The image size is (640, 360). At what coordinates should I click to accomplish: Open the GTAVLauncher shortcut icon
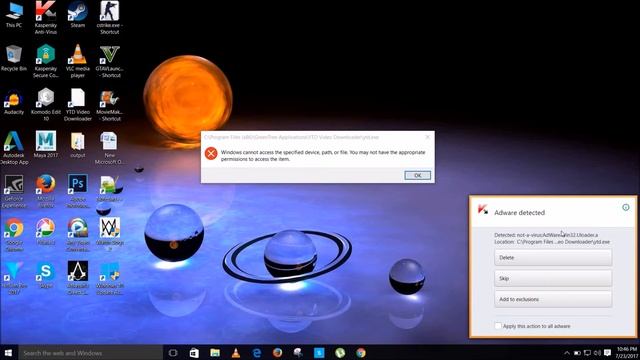(109, 61)
